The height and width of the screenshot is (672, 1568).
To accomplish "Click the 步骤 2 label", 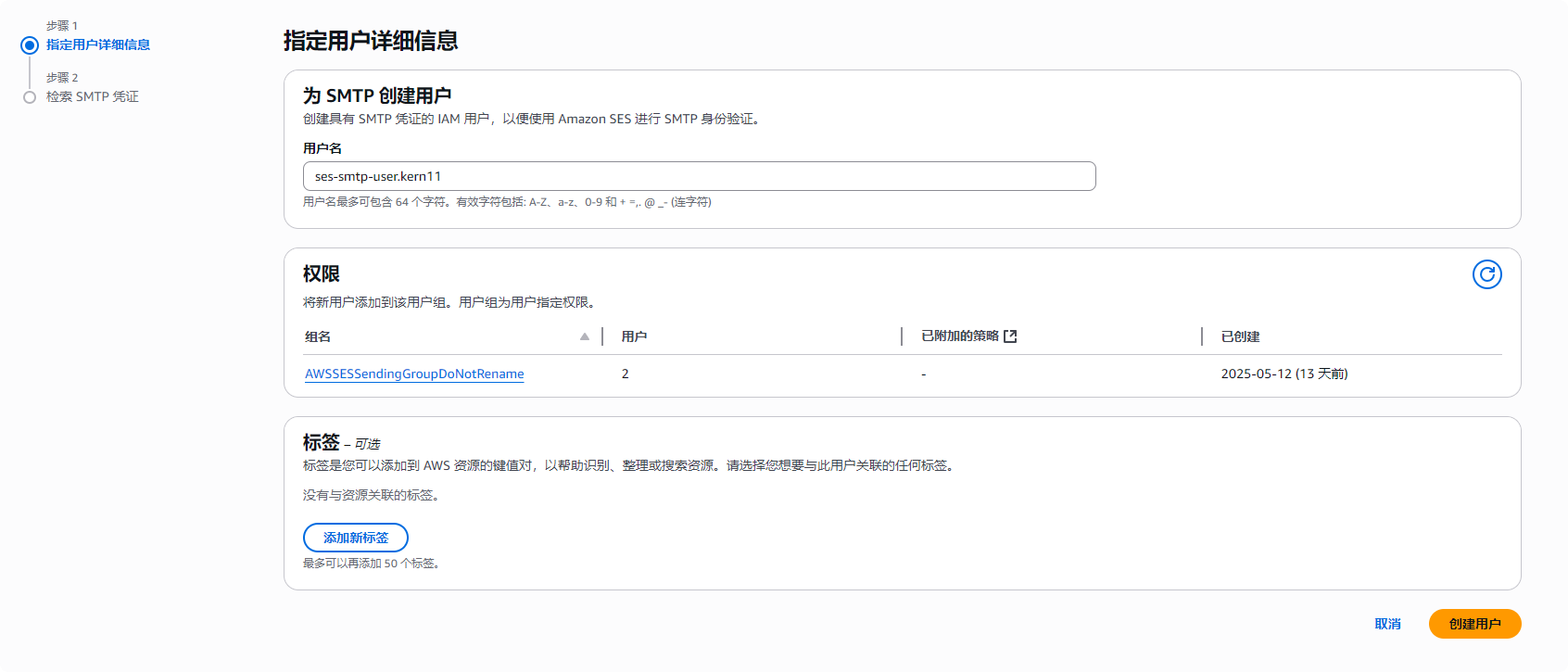I will [x=62, y=78].
